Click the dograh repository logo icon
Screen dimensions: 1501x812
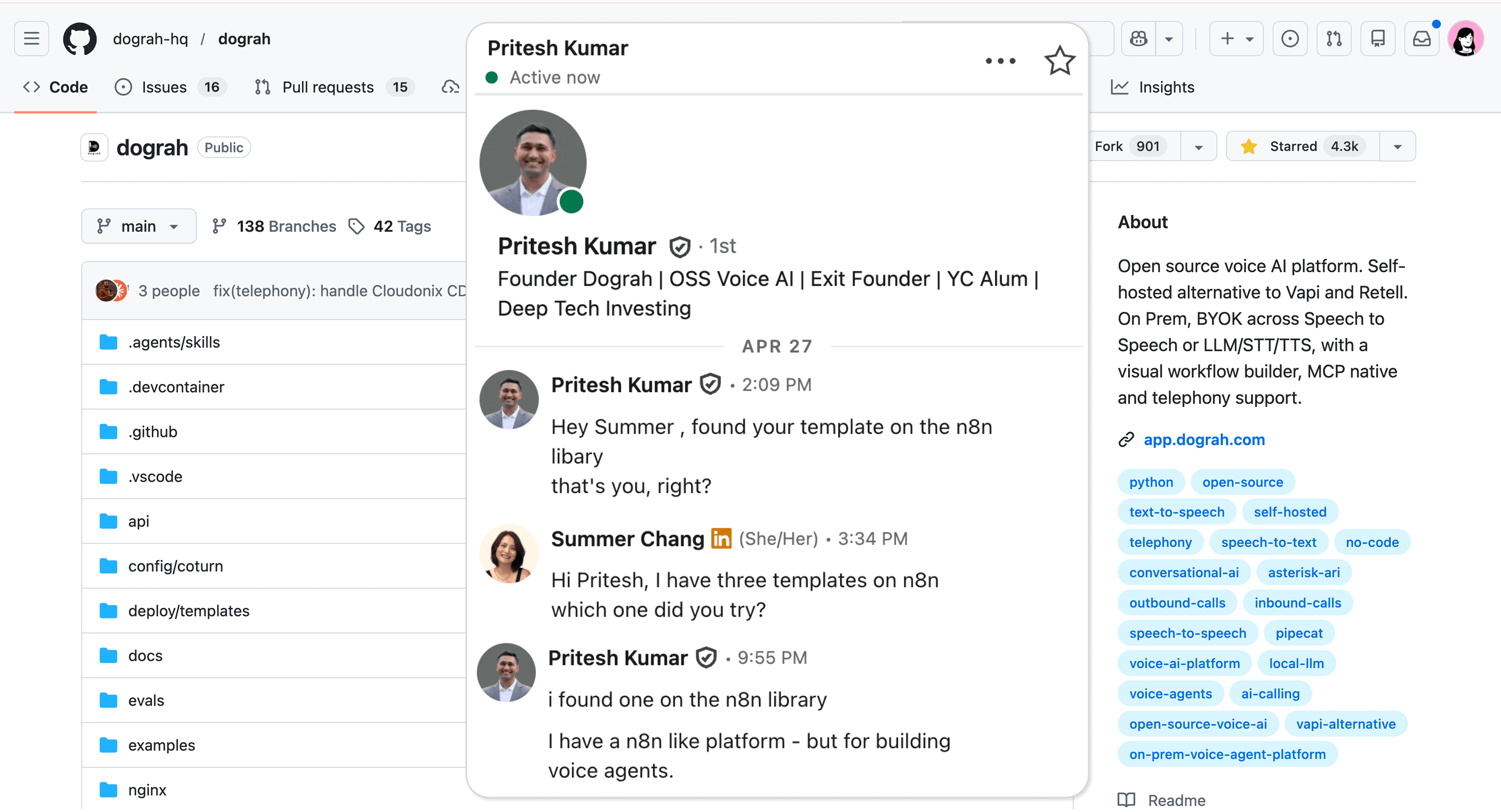(94, 148)
